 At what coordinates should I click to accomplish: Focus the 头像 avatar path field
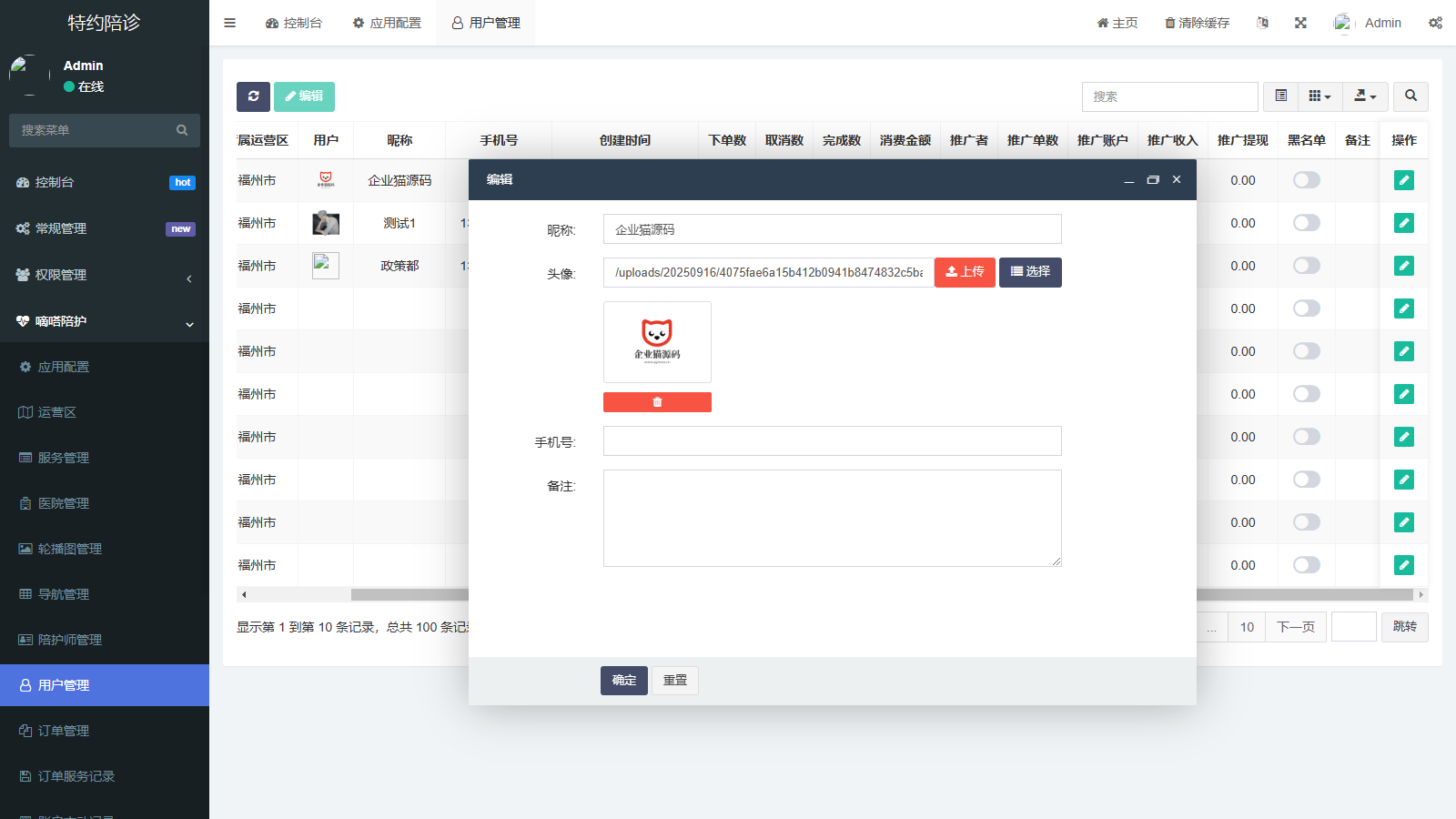769,272
